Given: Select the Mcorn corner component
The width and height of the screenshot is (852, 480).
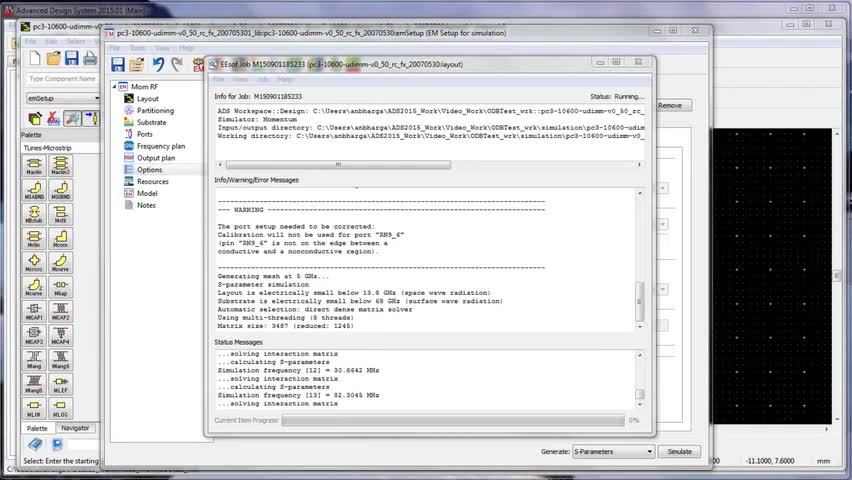Looking at the screenshot, I should 60,238.
